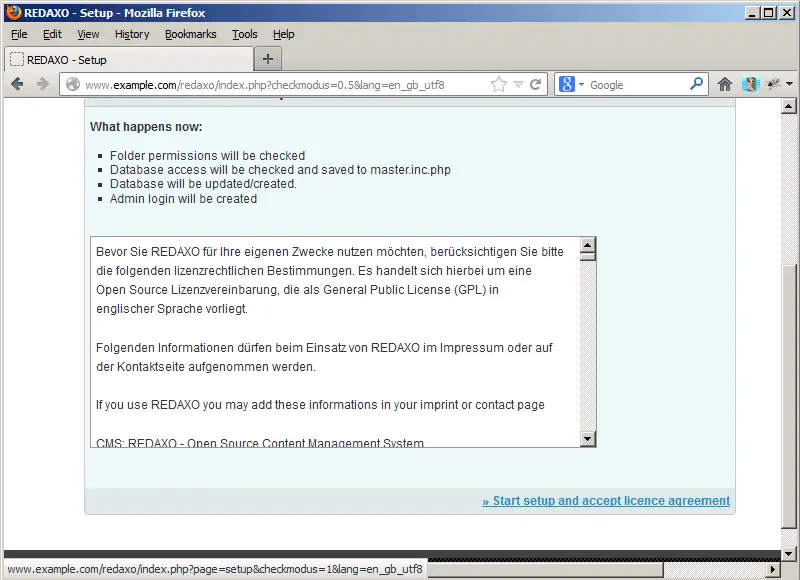Click the 'If you use REDAXO' licence line
800x580 pixels.
tap(320, 405)
